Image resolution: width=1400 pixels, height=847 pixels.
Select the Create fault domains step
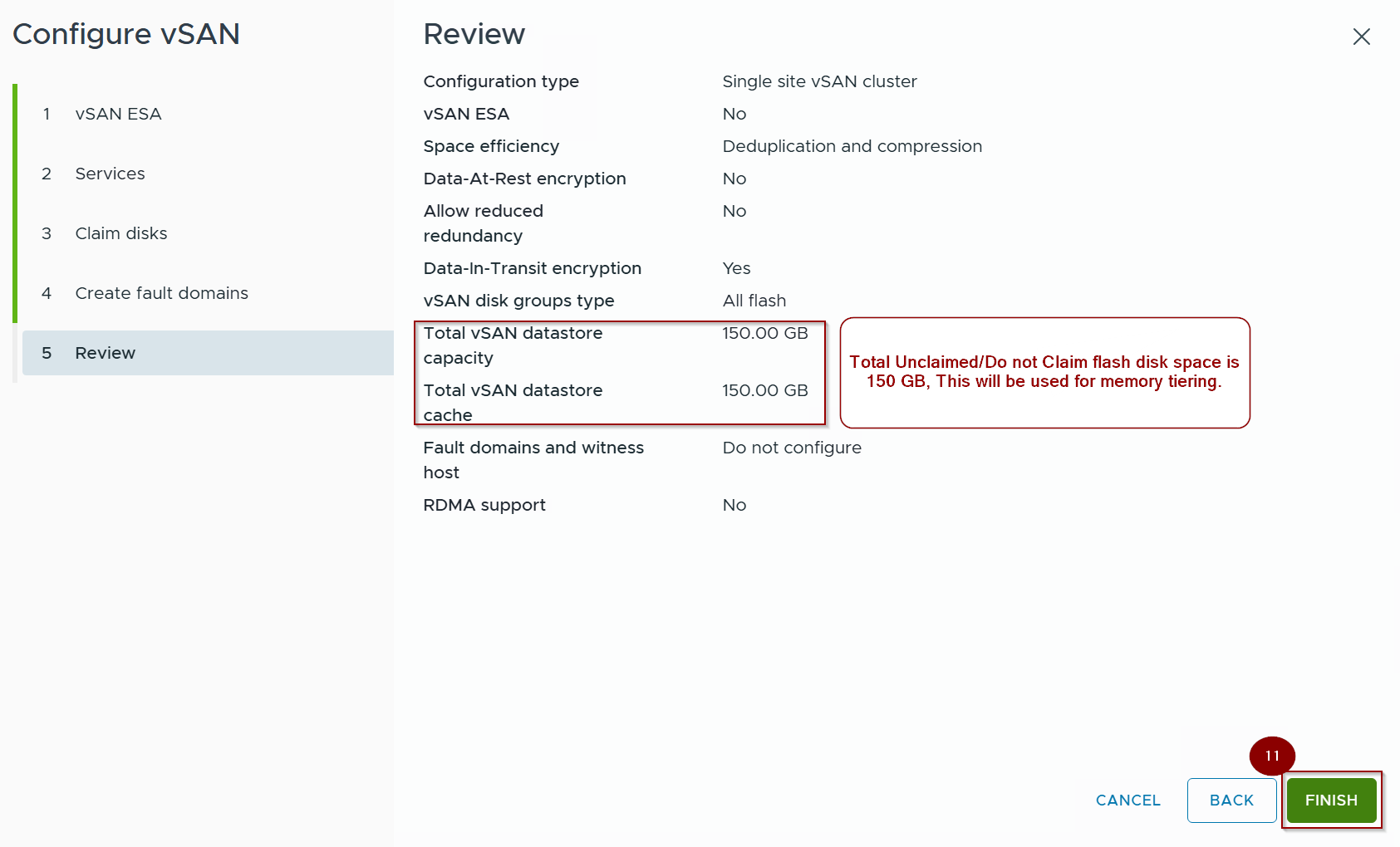click(x=161, y=293)
